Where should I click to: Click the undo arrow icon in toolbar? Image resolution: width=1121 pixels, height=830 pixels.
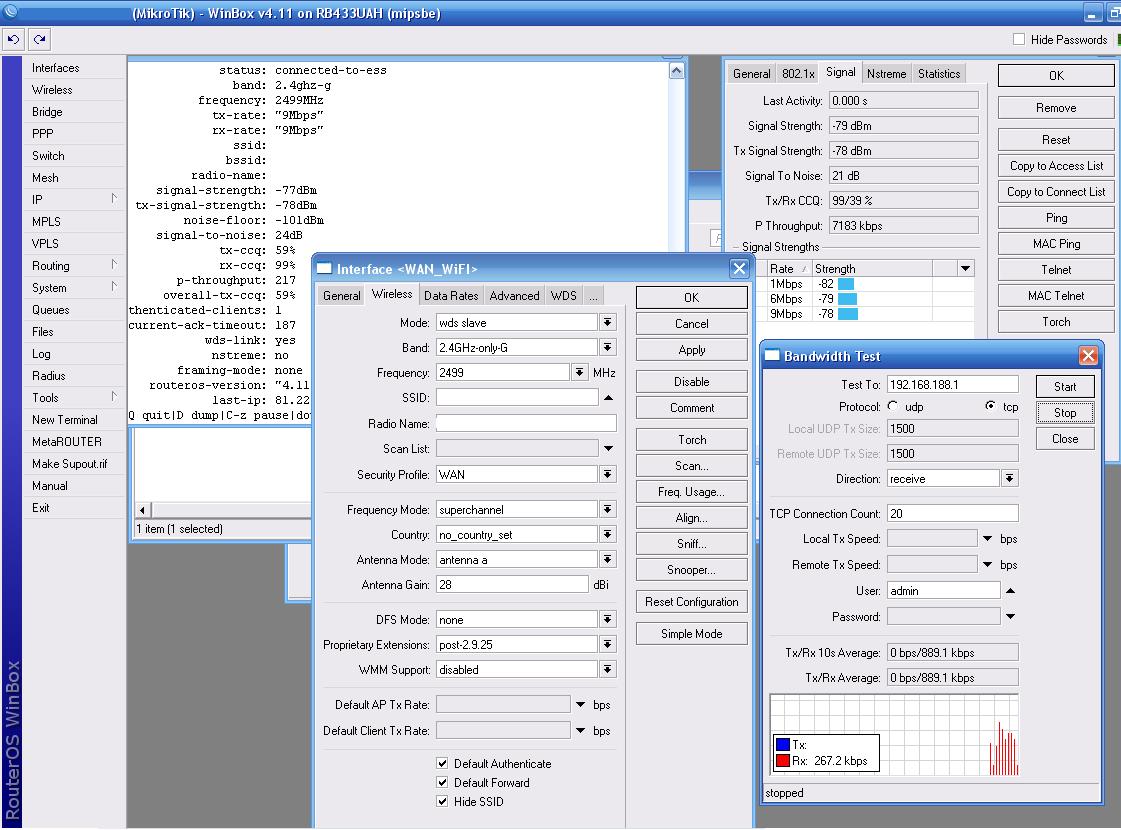[x=13, y=40]
